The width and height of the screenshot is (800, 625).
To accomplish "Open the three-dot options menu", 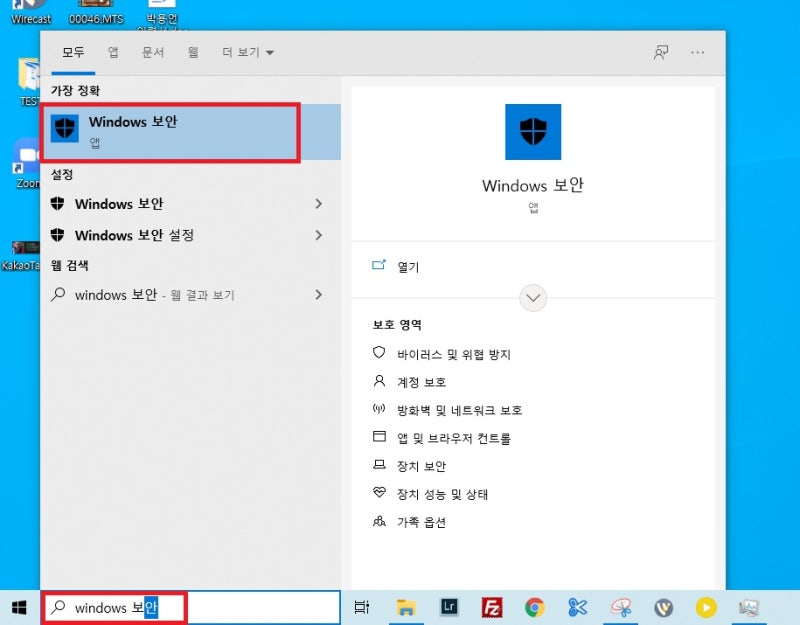I will pyautogui.click(x=697, y=52).
